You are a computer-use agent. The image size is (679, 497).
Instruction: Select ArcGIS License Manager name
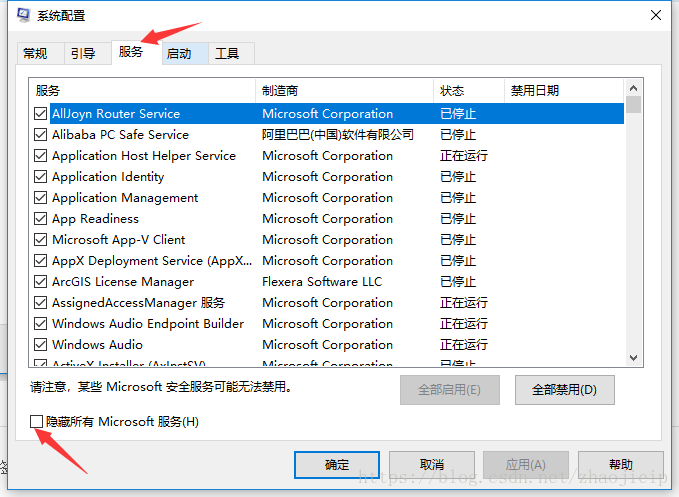(123, 281)
